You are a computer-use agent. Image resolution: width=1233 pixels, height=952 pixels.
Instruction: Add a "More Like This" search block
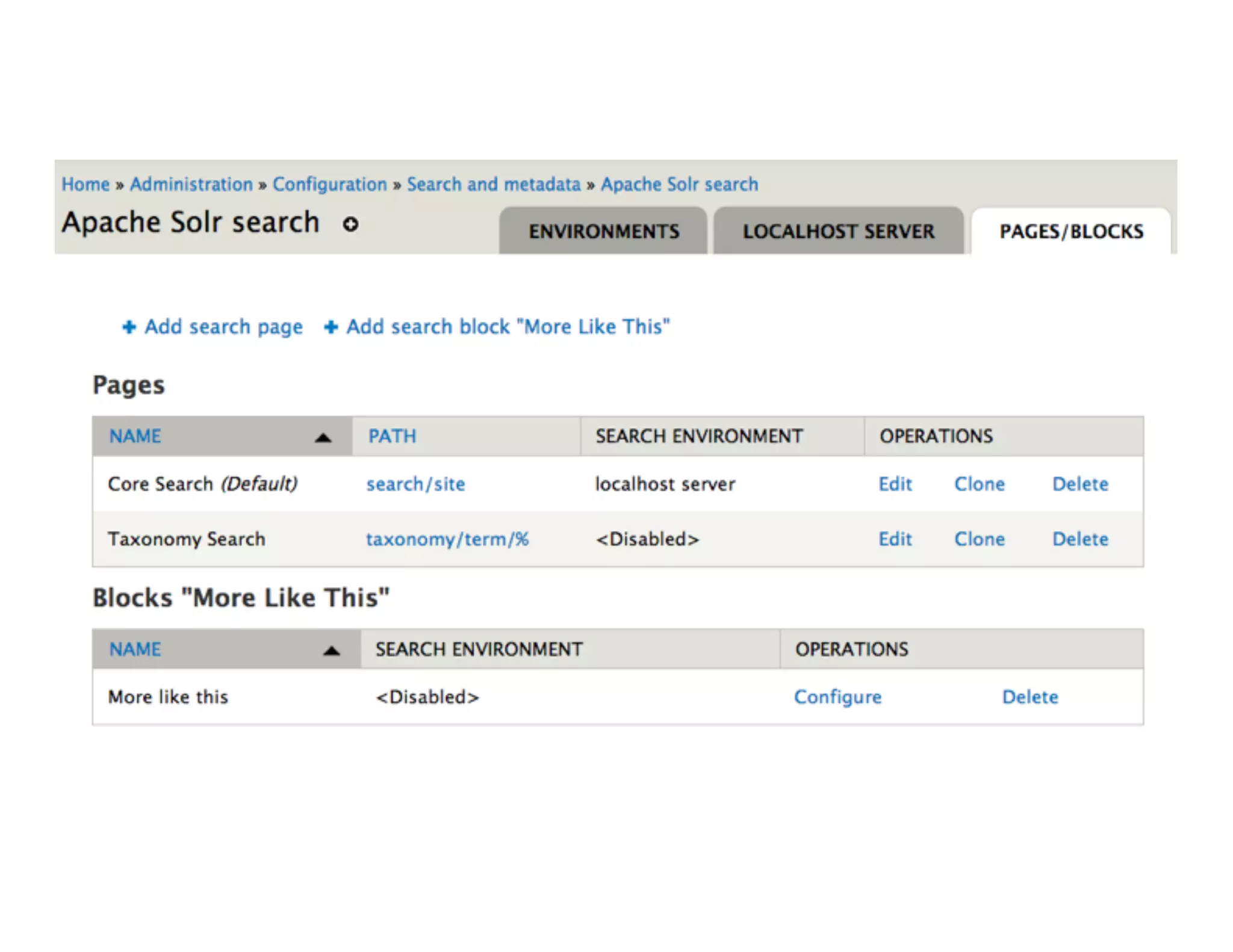click(x=508, y=327)
